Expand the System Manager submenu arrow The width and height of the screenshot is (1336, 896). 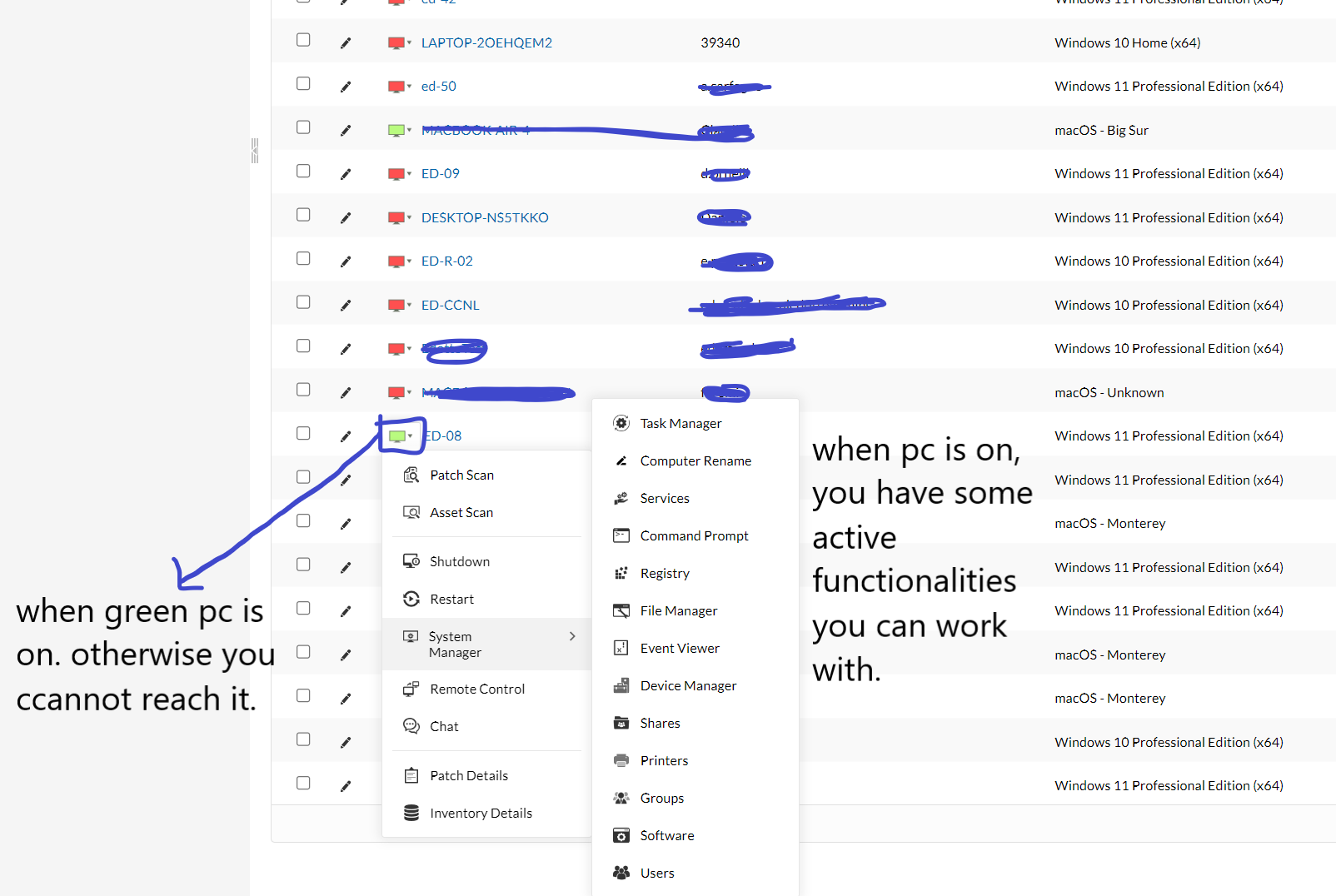572,636
